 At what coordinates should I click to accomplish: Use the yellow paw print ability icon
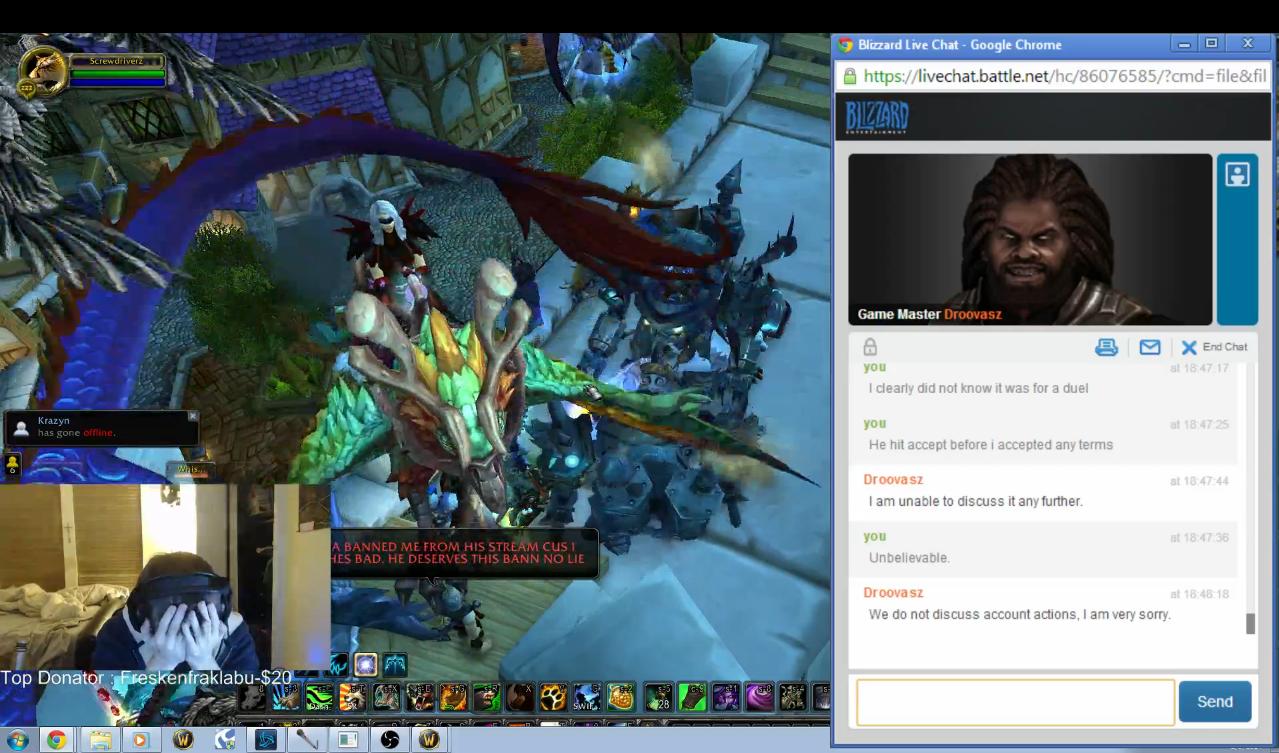pyautogui.click(x=553, y=697)
